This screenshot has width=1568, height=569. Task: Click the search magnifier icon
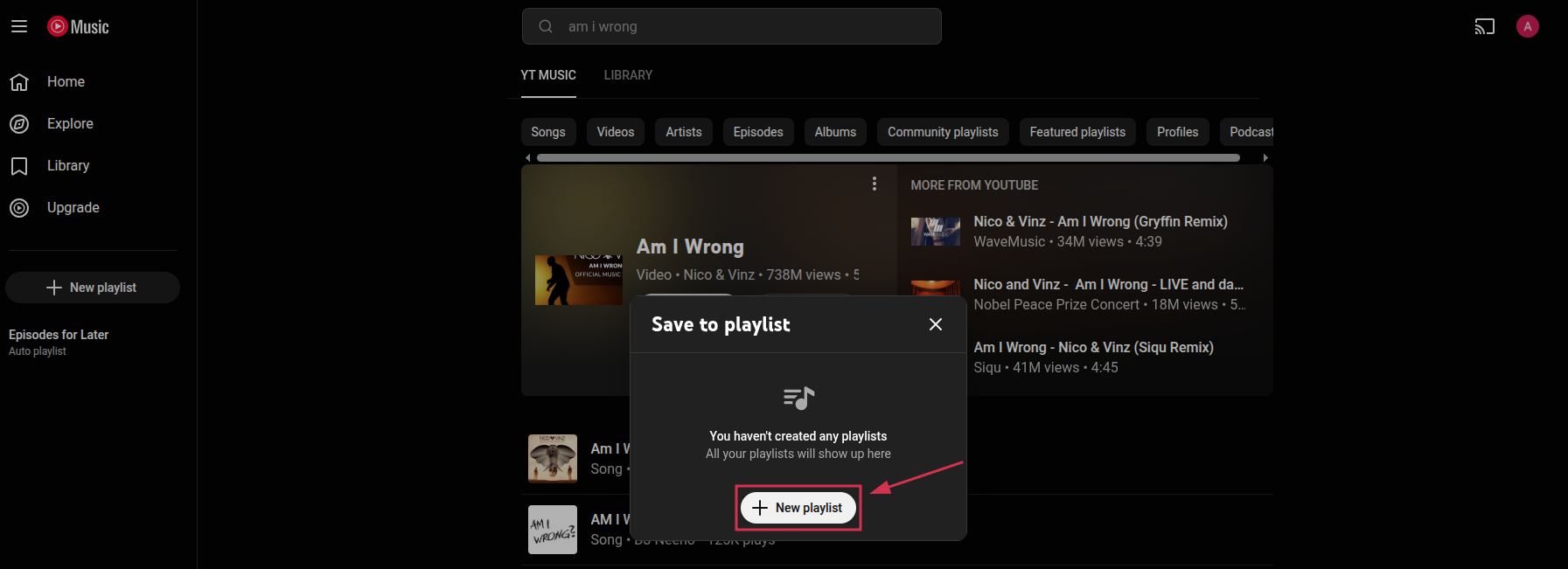click(x=546, y=26)
